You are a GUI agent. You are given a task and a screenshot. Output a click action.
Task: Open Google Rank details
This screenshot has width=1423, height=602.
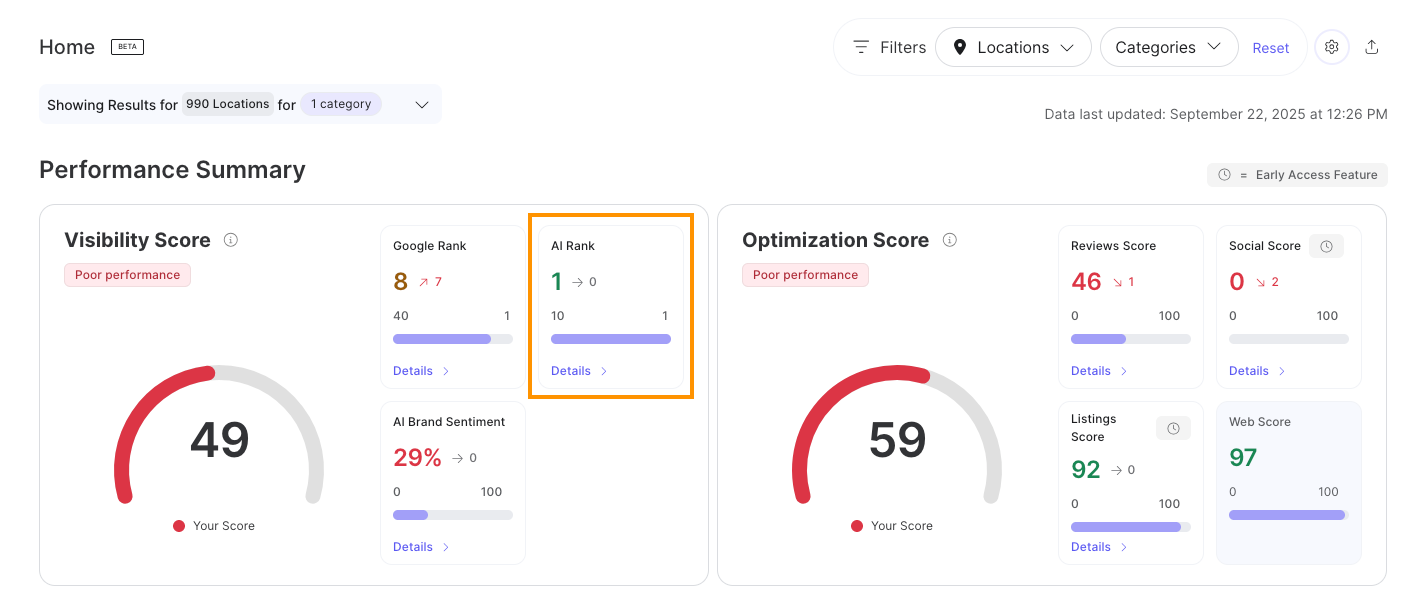421,371
